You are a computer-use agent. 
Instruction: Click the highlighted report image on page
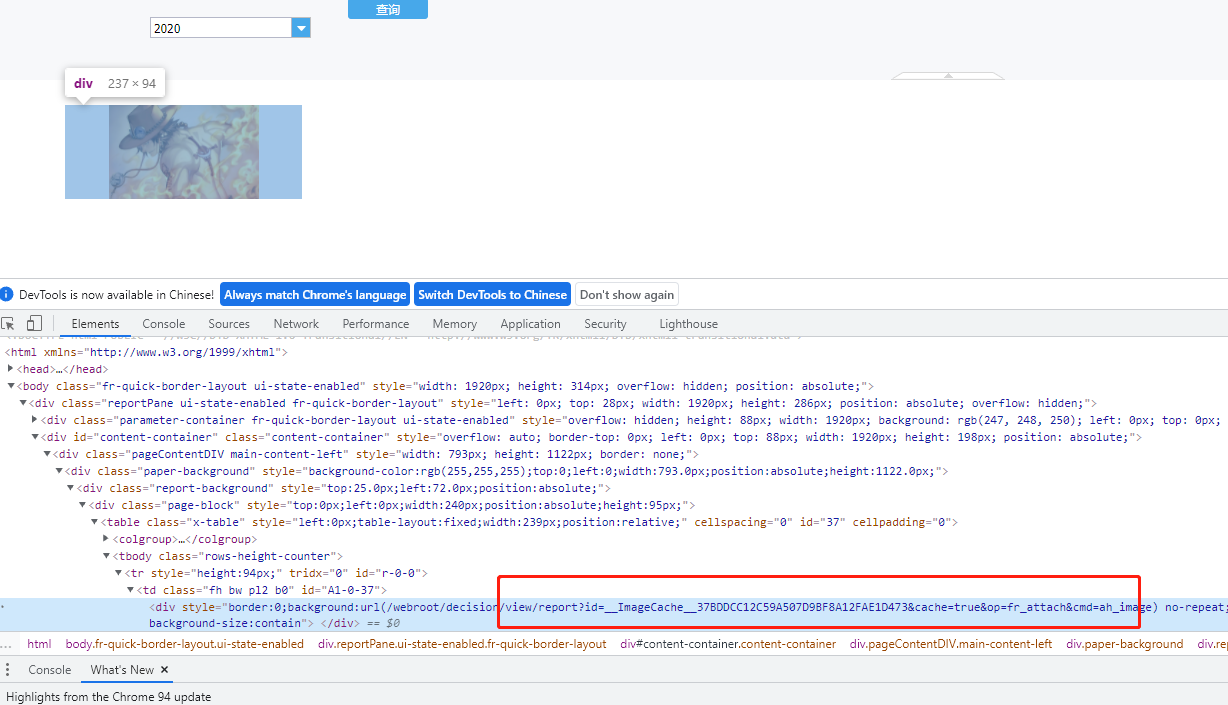click(x=183, y=152)
